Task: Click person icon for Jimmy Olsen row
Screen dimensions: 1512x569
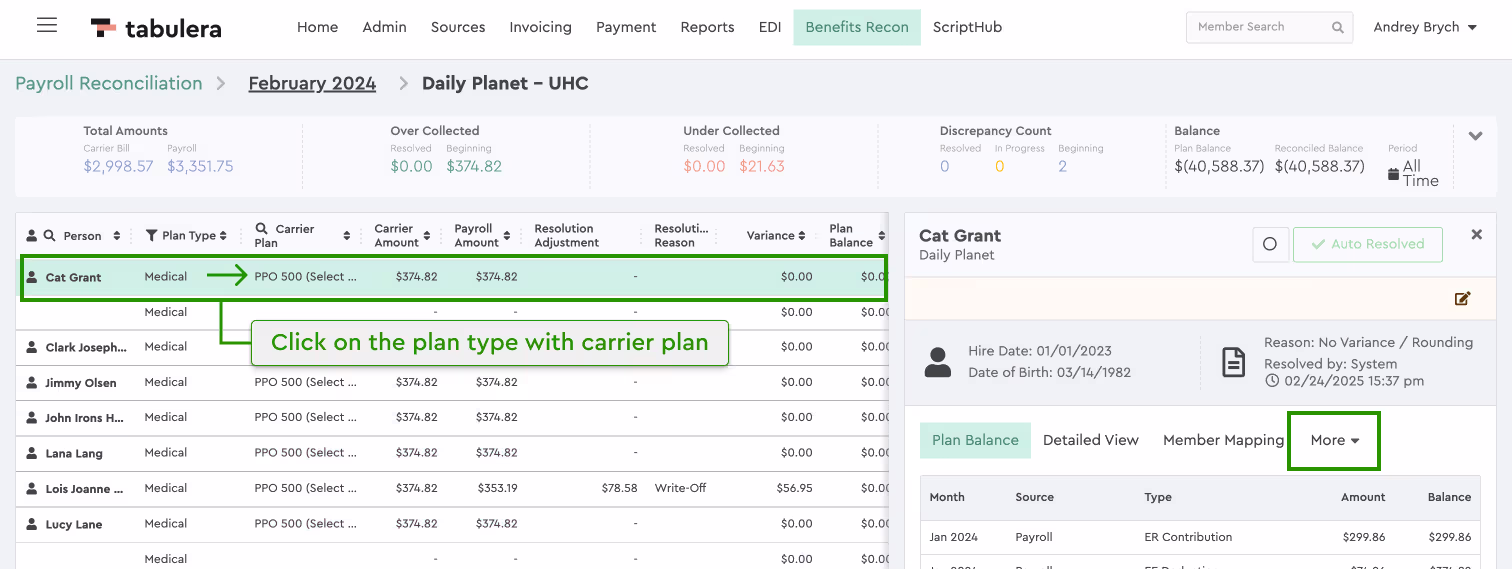Action: (x=32, y=382)
